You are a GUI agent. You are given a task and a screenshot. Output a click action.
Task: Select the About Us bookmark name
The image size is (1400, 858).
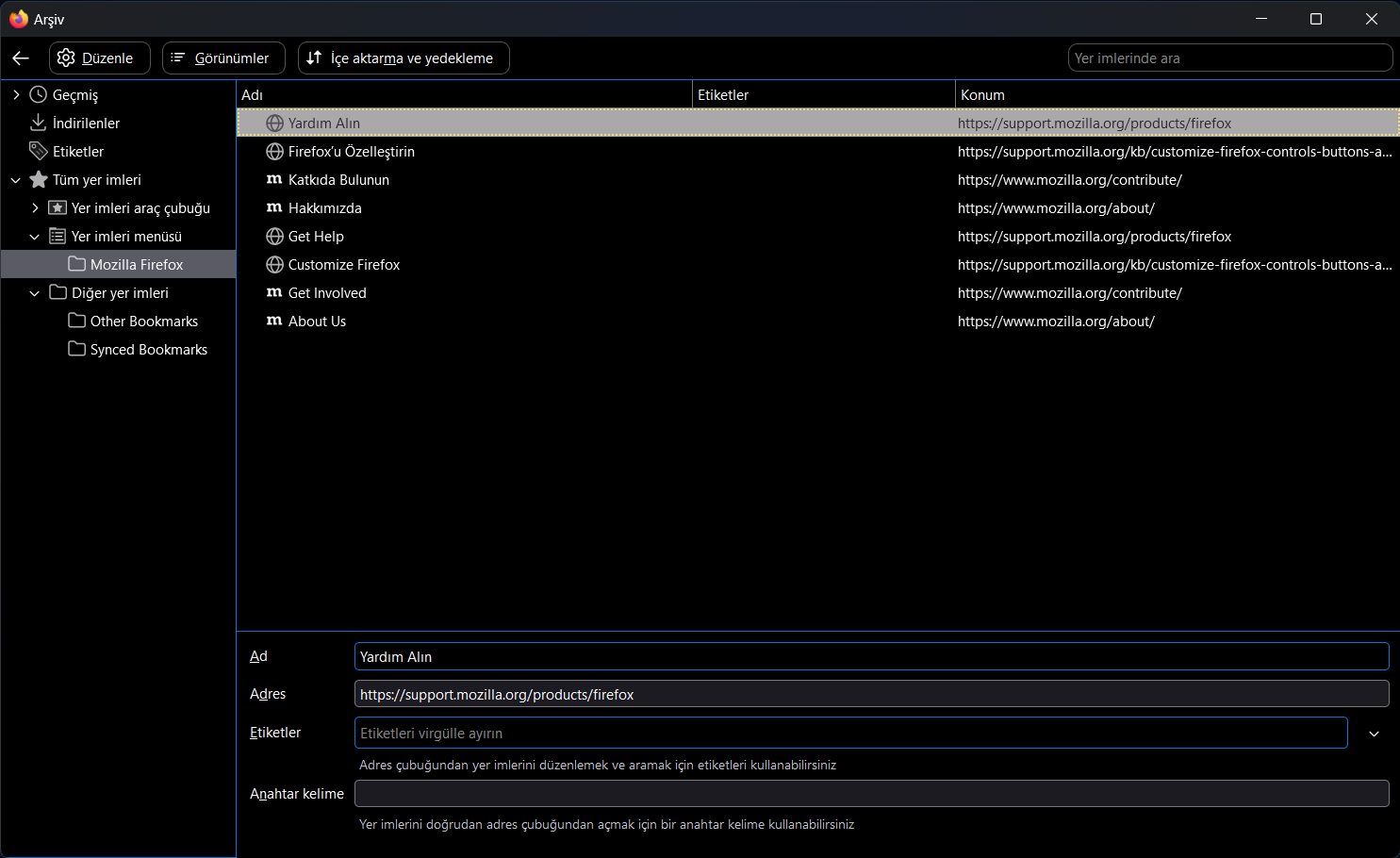pyautogui.click(x=317, y=322)
